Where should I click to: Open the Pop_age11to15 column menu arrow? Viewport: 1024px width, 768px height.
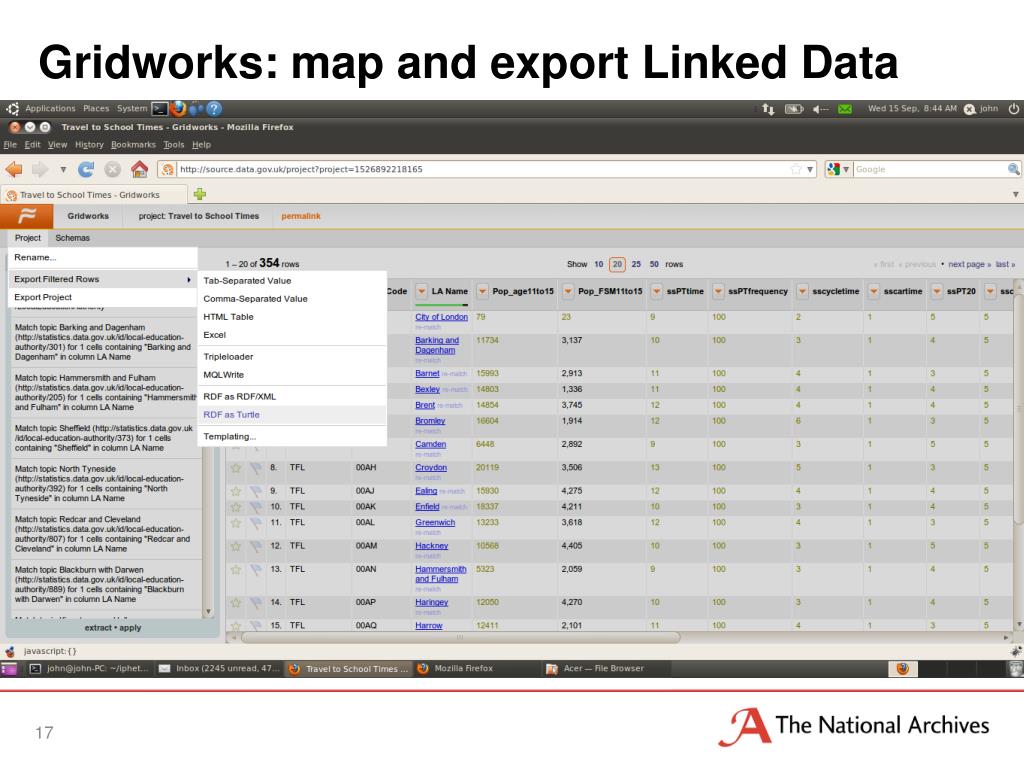(482, 291)
